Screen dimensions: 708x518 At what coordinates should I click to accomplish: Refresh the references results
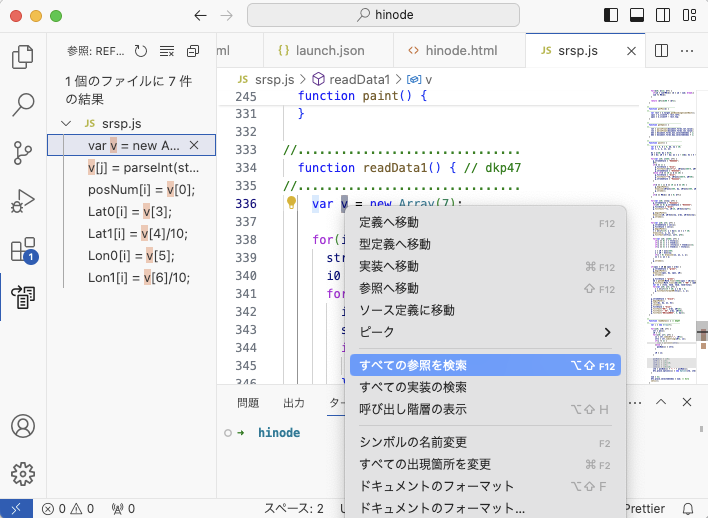point(141,51)
